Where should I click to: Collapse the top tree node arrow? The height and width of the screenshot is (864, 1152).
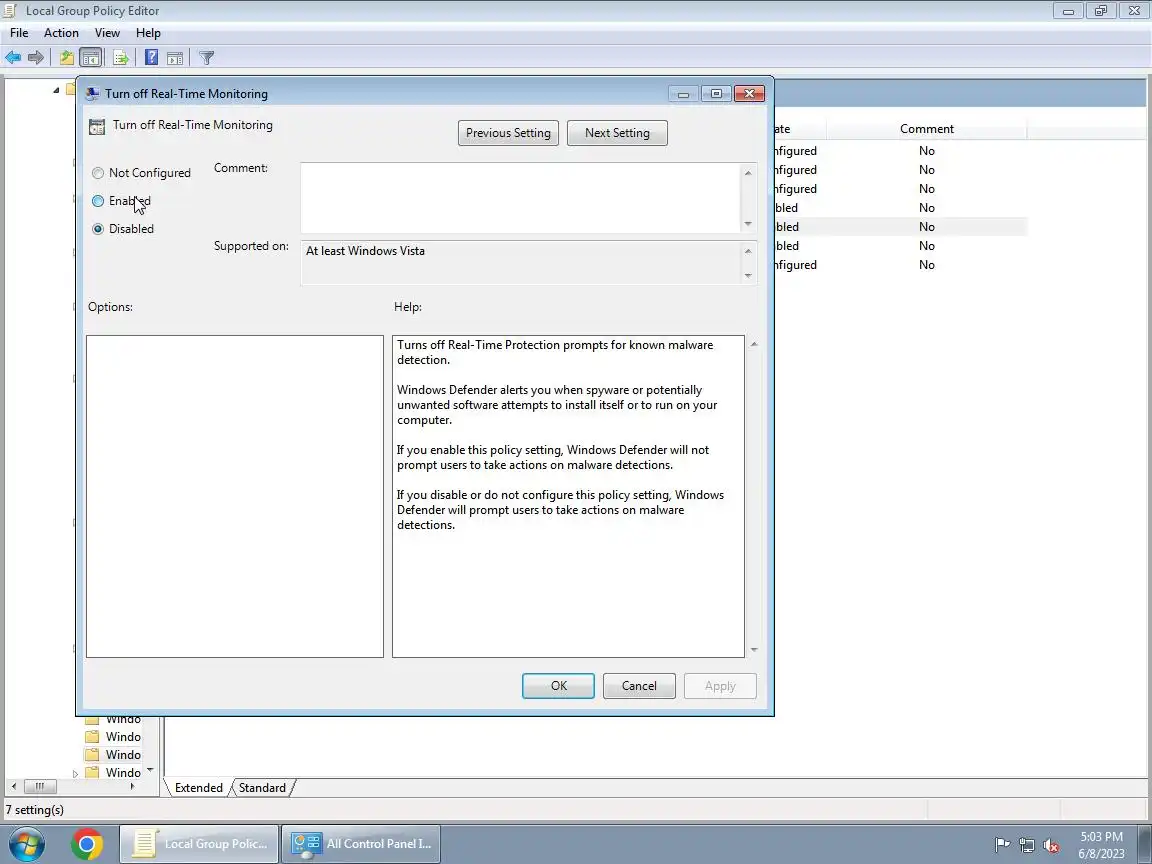pyautogui.click(x=56, y=90)
